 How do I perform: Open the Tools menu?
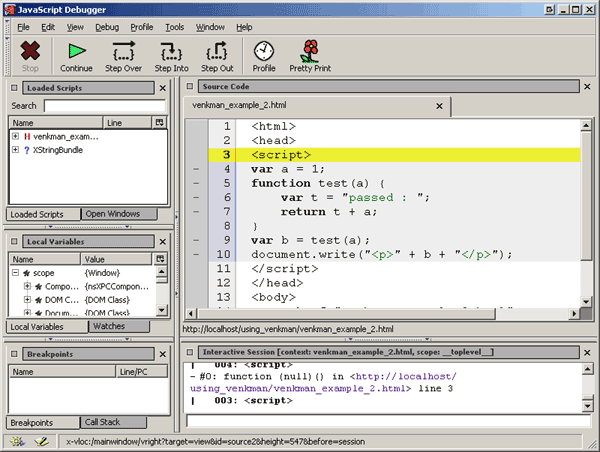tap(174, 27)
